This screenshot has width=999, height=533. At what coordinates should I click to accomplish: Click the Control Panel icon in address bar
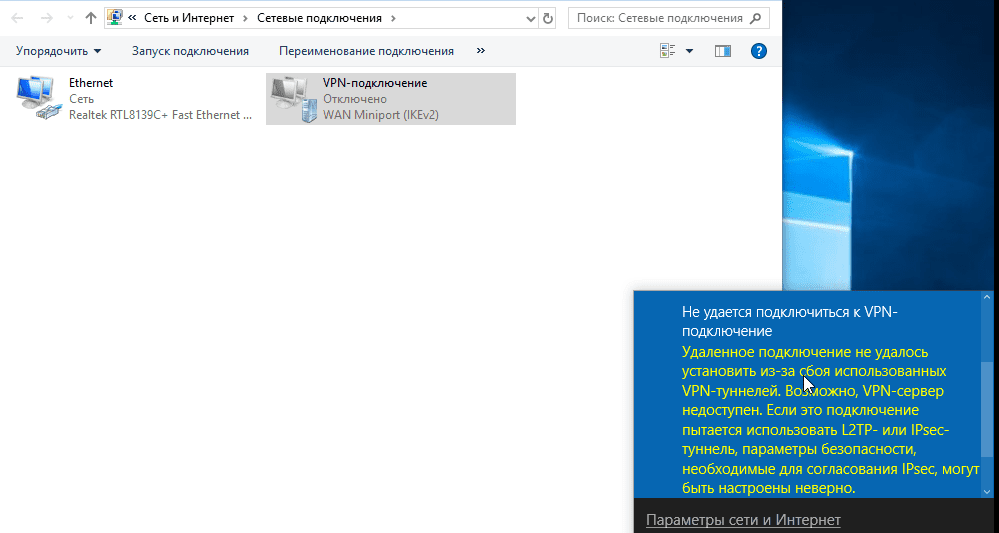115,18
